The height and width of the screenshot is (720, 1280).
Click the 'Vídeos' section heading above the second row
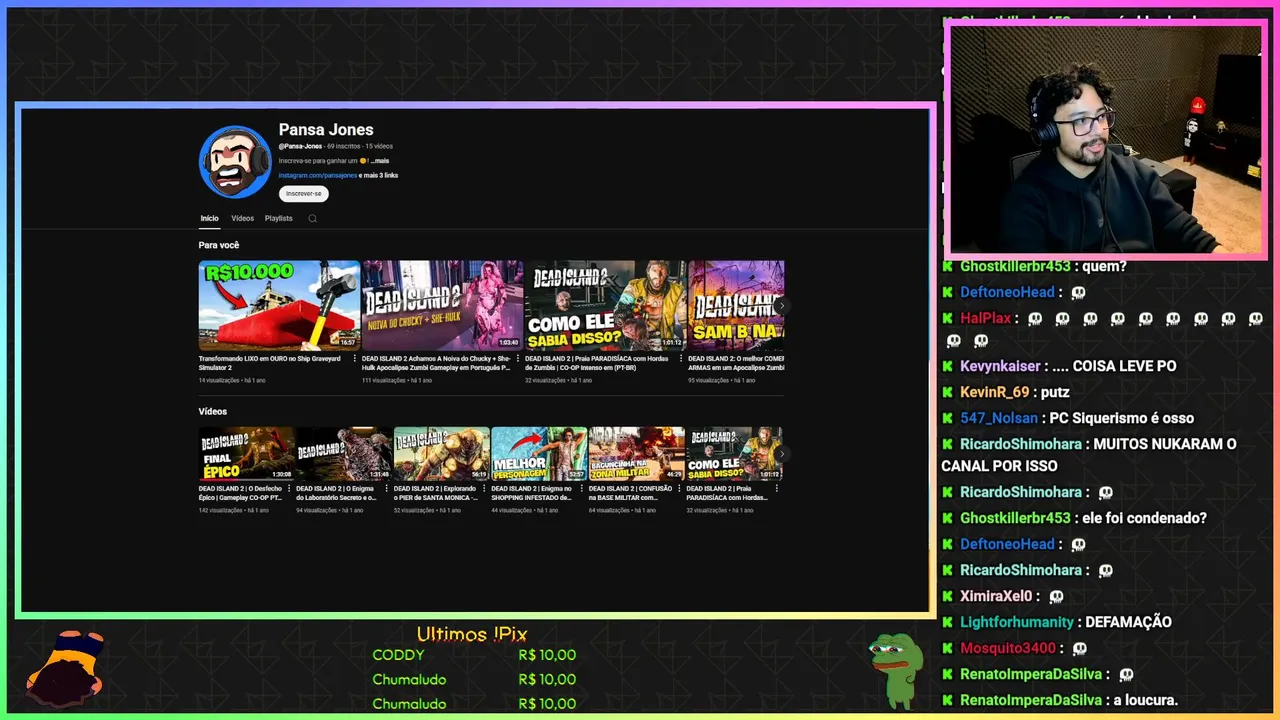213,411
